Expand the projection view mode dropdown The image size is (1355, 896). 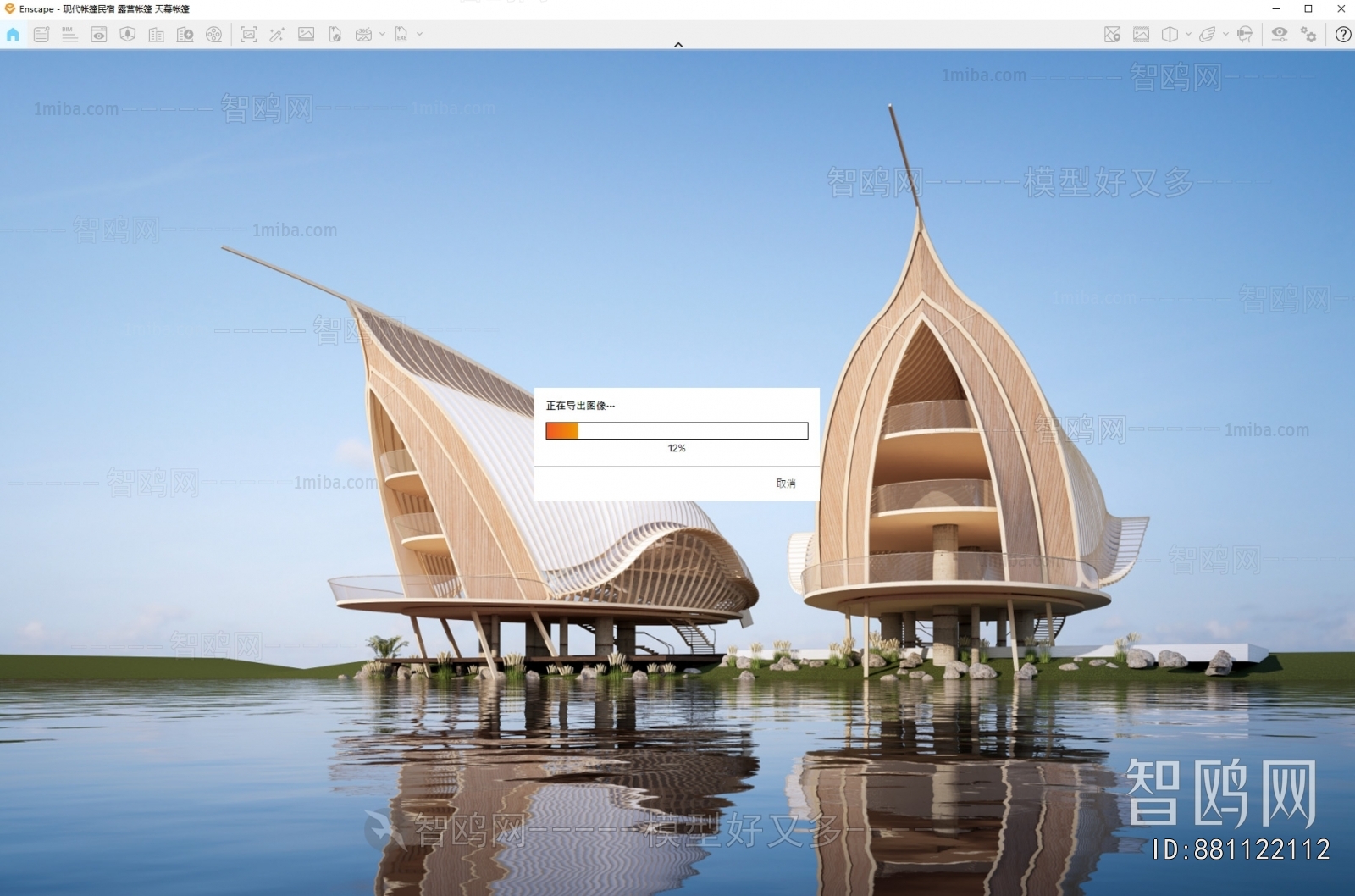click(1188, 35)
